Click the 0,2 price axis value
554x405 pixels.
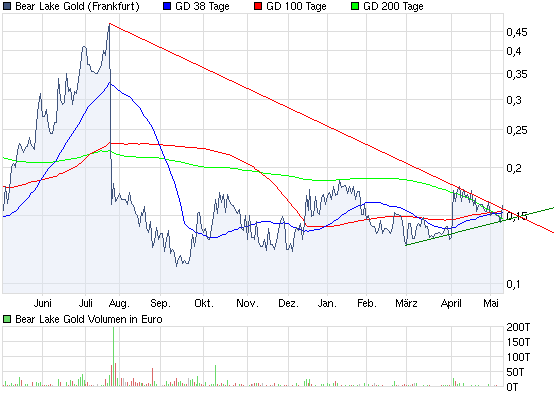(514, 168)
